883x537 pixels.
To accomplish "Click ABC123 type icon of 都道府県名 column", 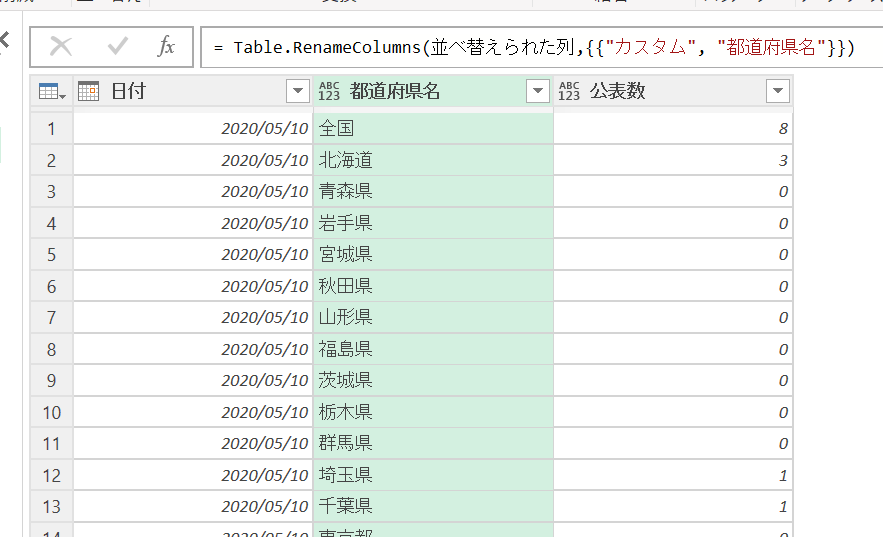I will (329, 91).
